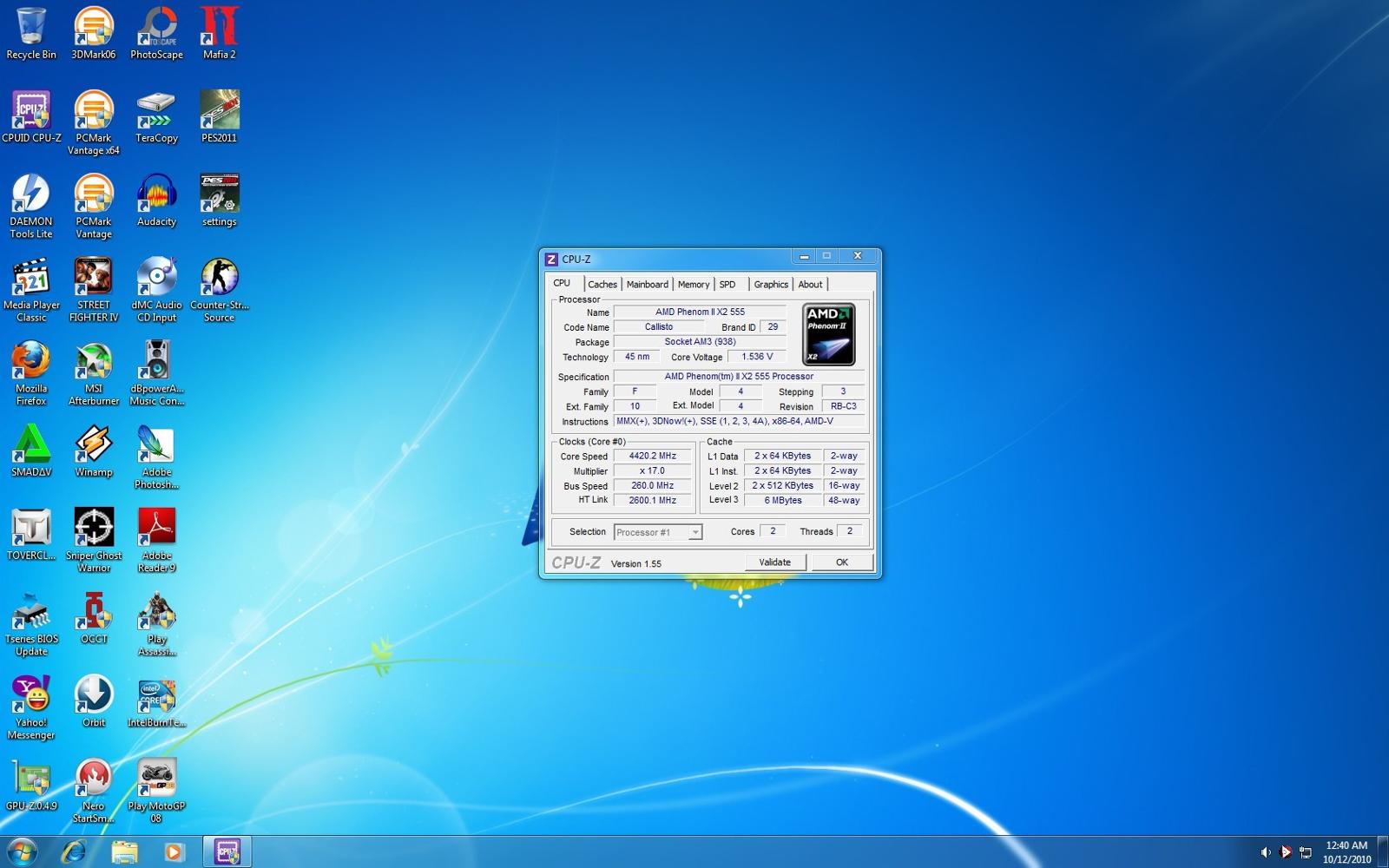Select CPUID CPU-Z desktop shortcut

pyautogui.click(x=31, y=116)
